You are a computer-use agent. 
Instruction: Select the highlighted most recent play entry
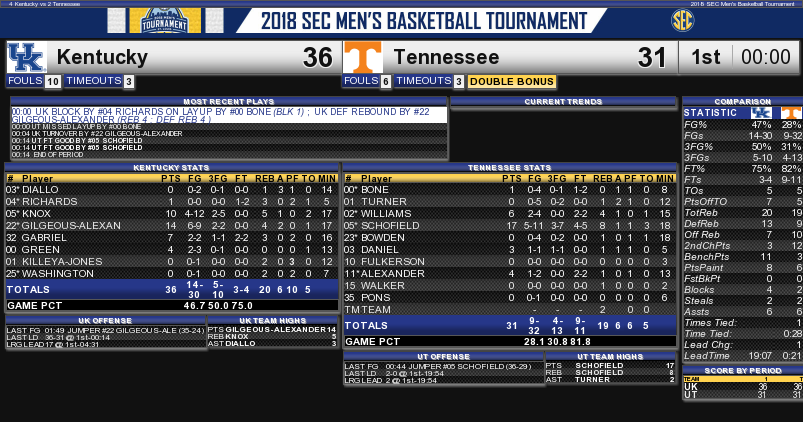(229, 115)
